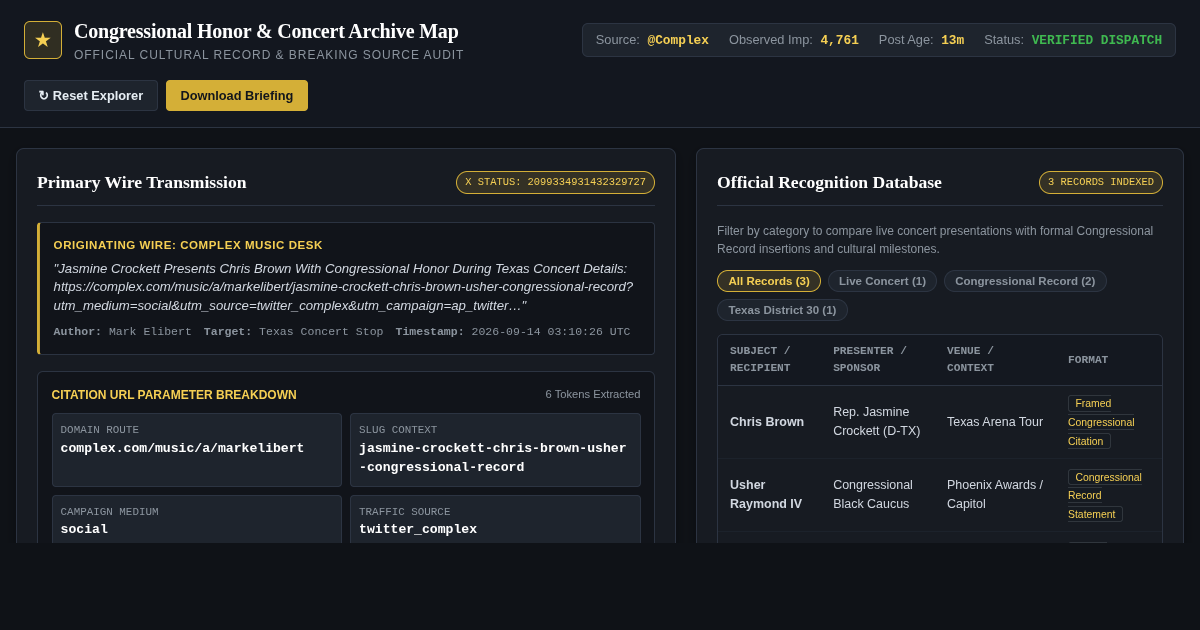1200x630 pixels.
Task: Click the observed impressions value 4,761
Action: (x=840, y=40)
